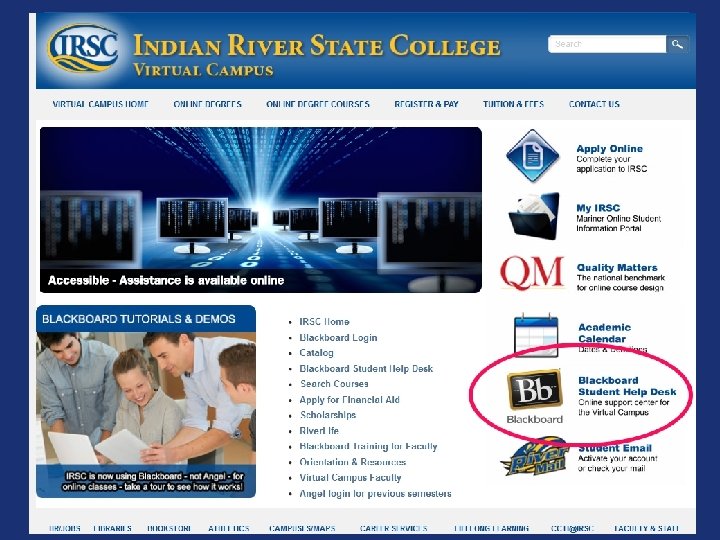Click Blackboard Student Help Desk sidebar heading
The height and width of the screenshot is (540, 720).
coord(627,386)
